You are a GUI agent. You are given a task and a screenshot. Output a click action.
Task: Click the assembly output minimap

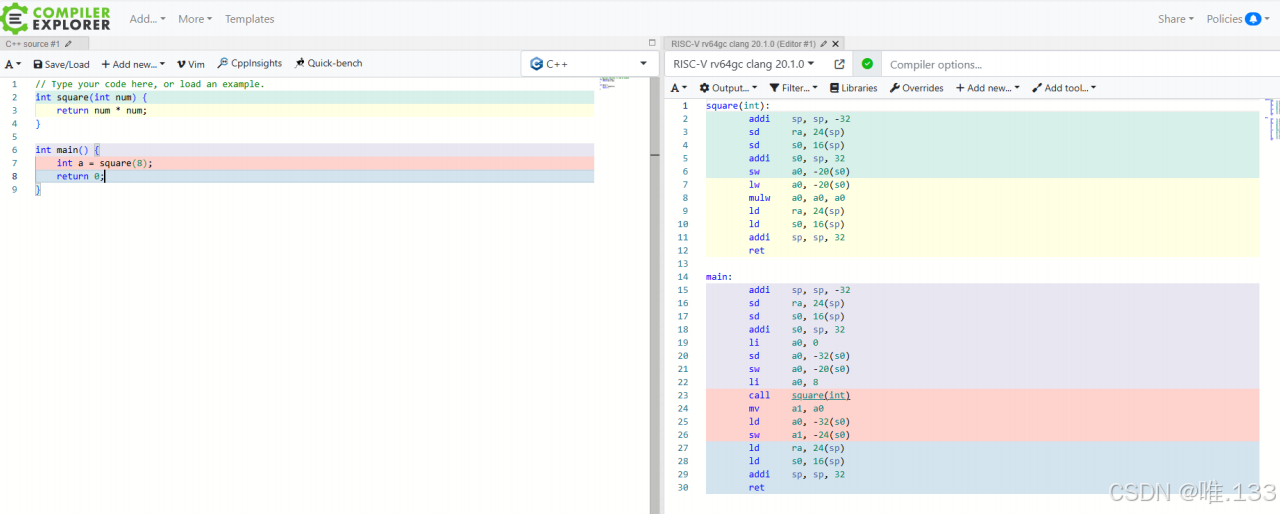(x=1272, y=118)
